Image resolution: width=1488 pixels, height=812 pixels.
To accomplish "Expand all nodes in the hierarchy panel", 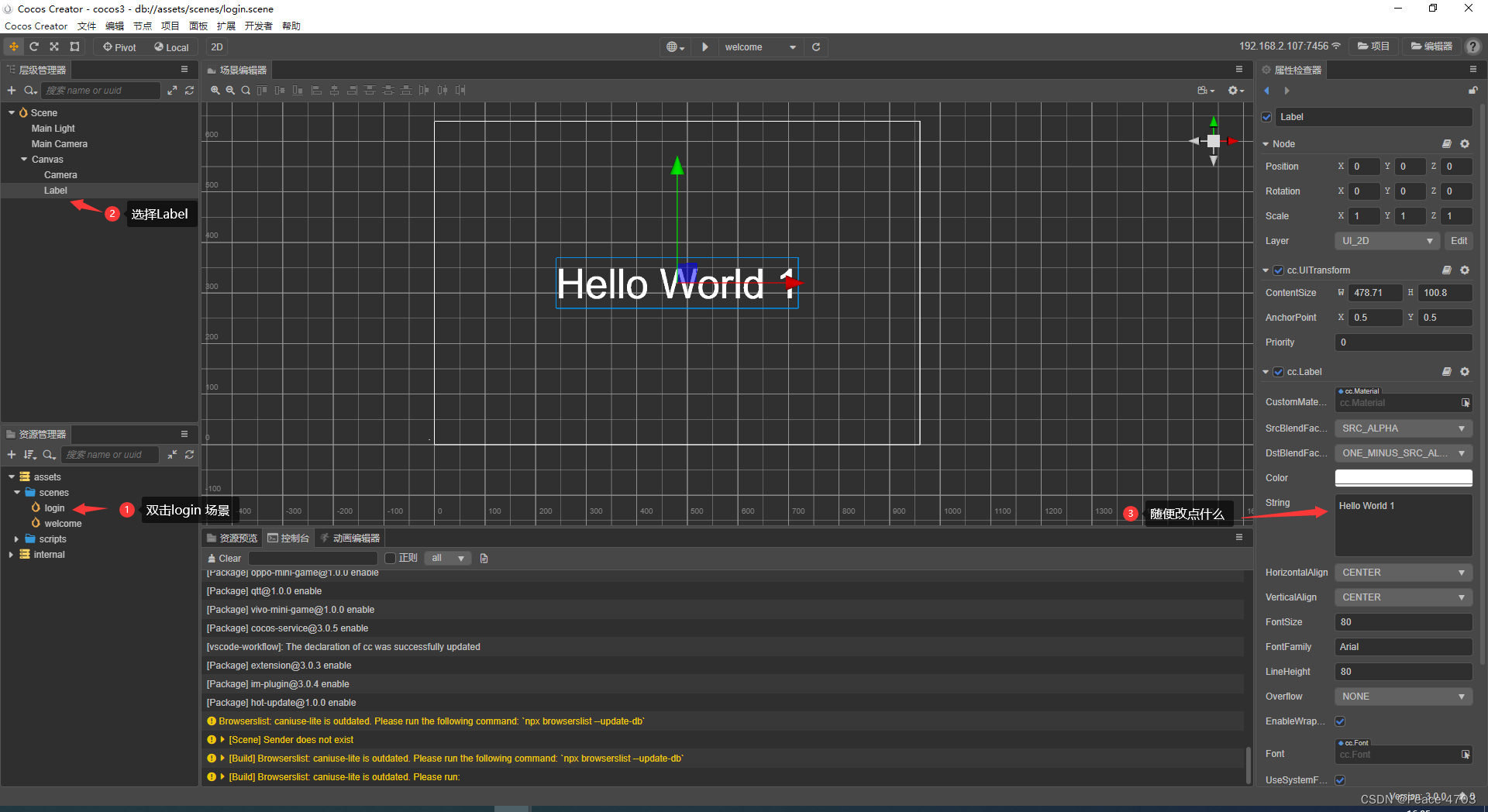I will 172,91.
